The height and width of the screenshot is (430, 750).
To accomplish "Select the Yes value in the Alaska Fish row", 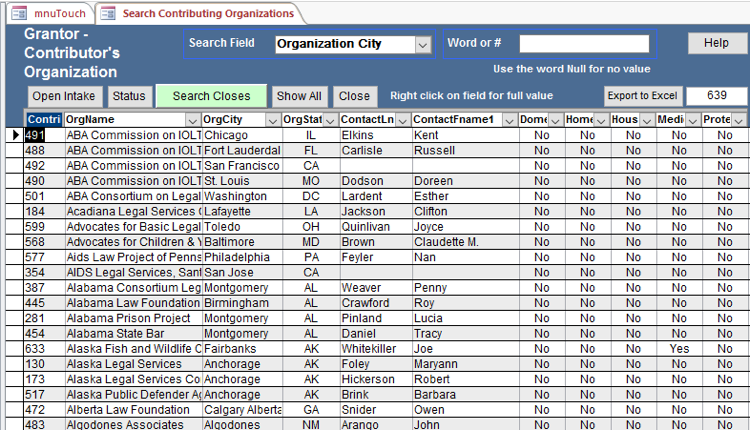I will click(679, 349).
